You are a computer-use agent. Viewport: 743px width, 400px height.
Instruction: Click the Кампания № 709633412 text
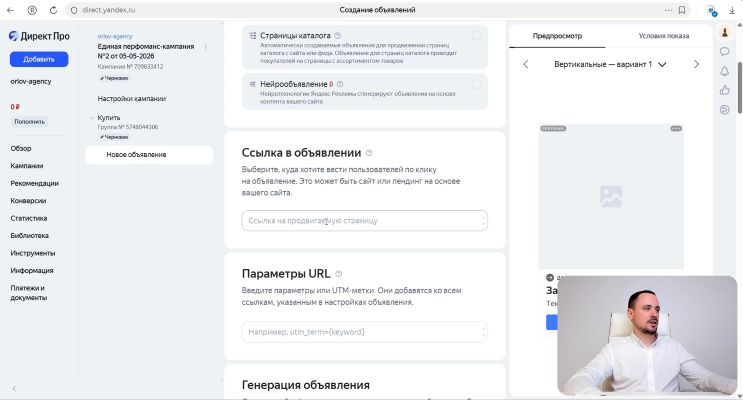tap(130, 67)
